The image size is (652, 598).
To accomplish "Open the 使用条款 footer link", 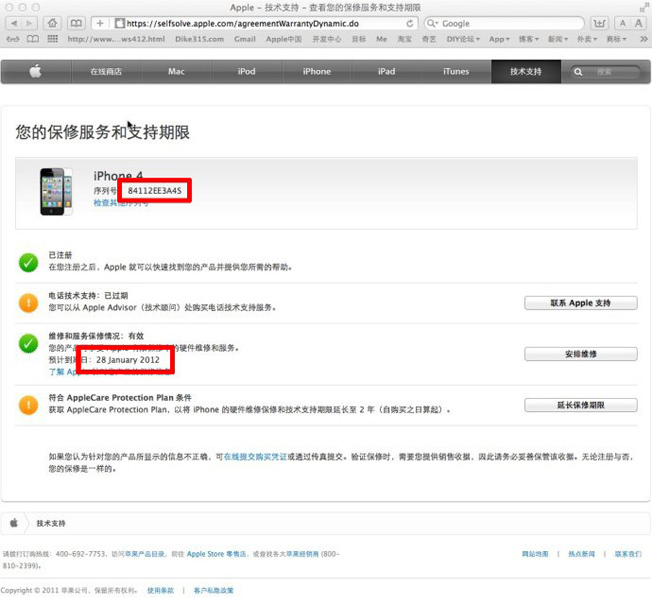I will click(x=161, y=591).
